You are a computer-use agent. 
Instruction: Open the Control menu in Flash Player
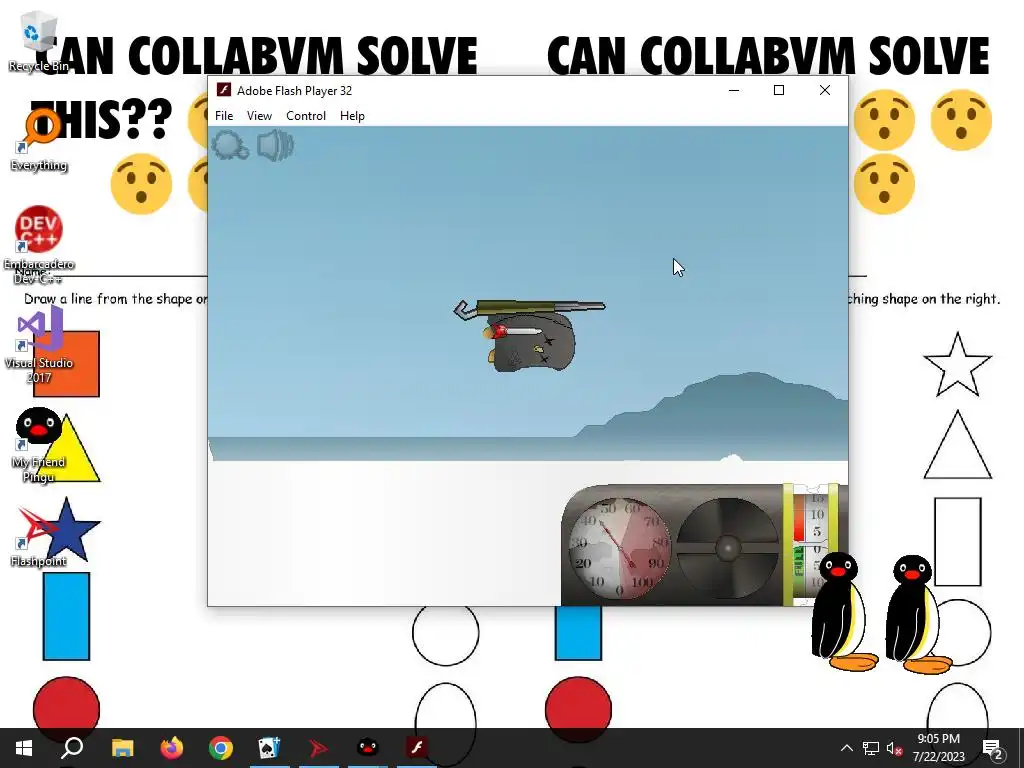click(306, 116)
